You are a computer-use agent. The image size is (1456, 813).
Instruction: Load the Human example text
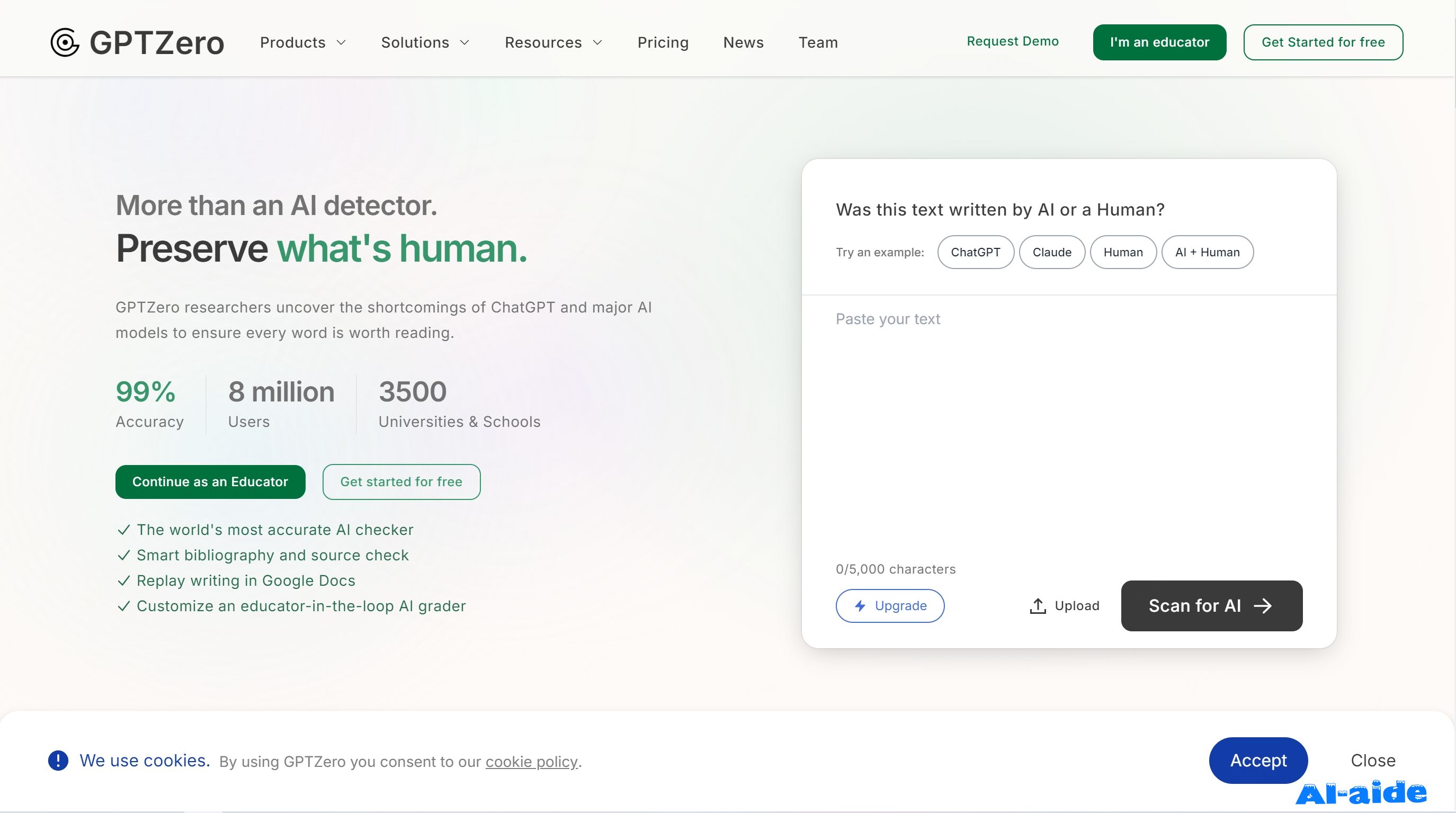pos(1123,252)
